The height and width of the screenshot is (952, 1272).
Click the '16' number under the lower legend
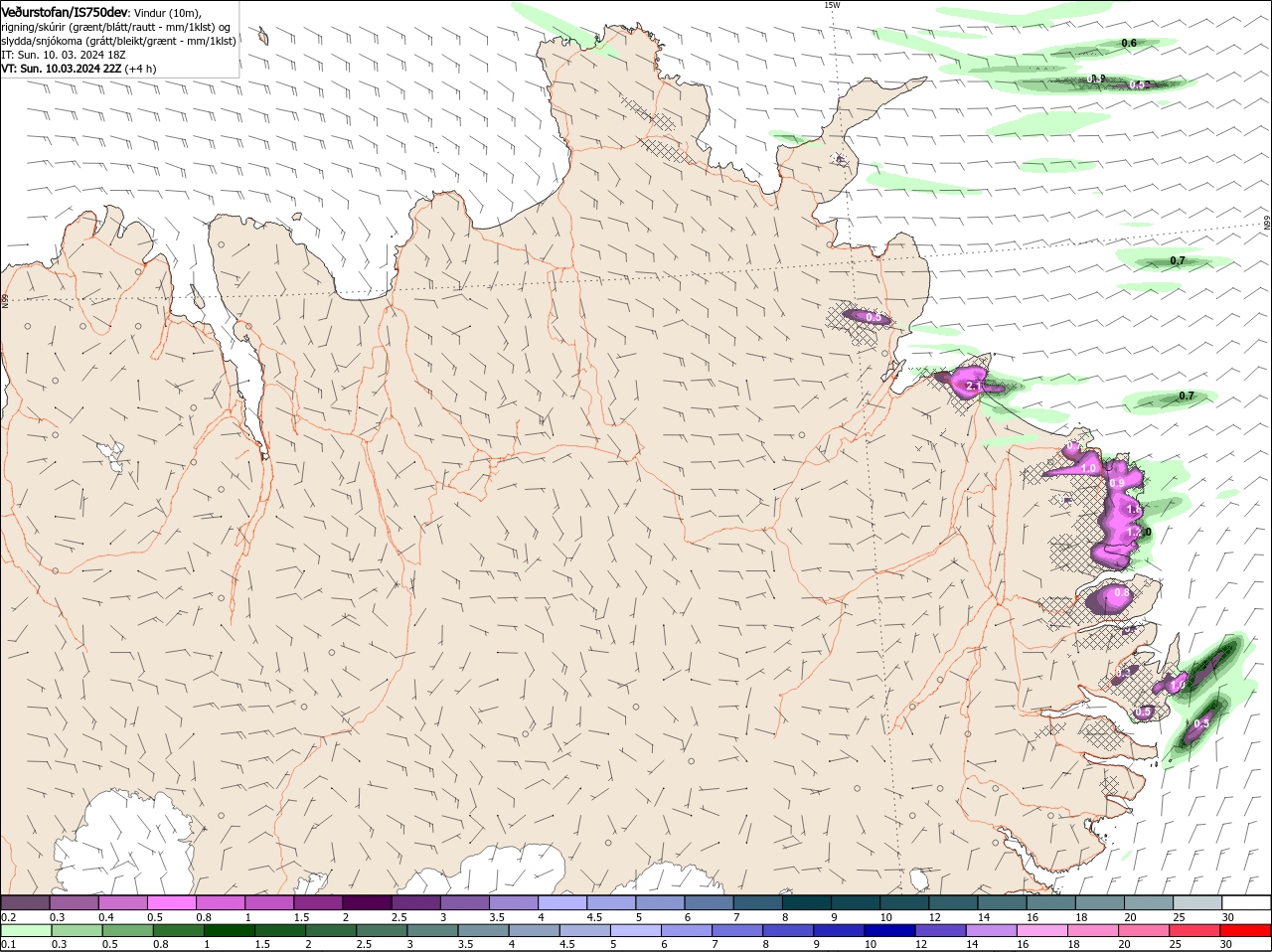pyautogui.click(x=1023, y=944)
